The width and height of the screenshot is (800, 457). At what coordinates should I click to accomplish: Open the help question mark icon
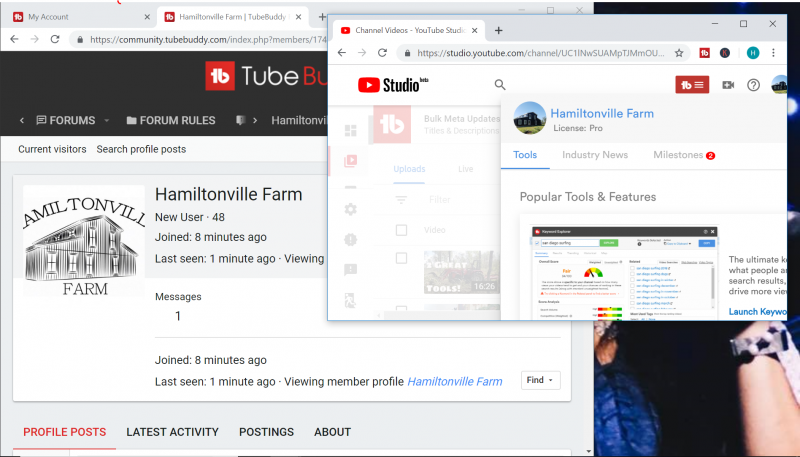[x=754, y=85]
